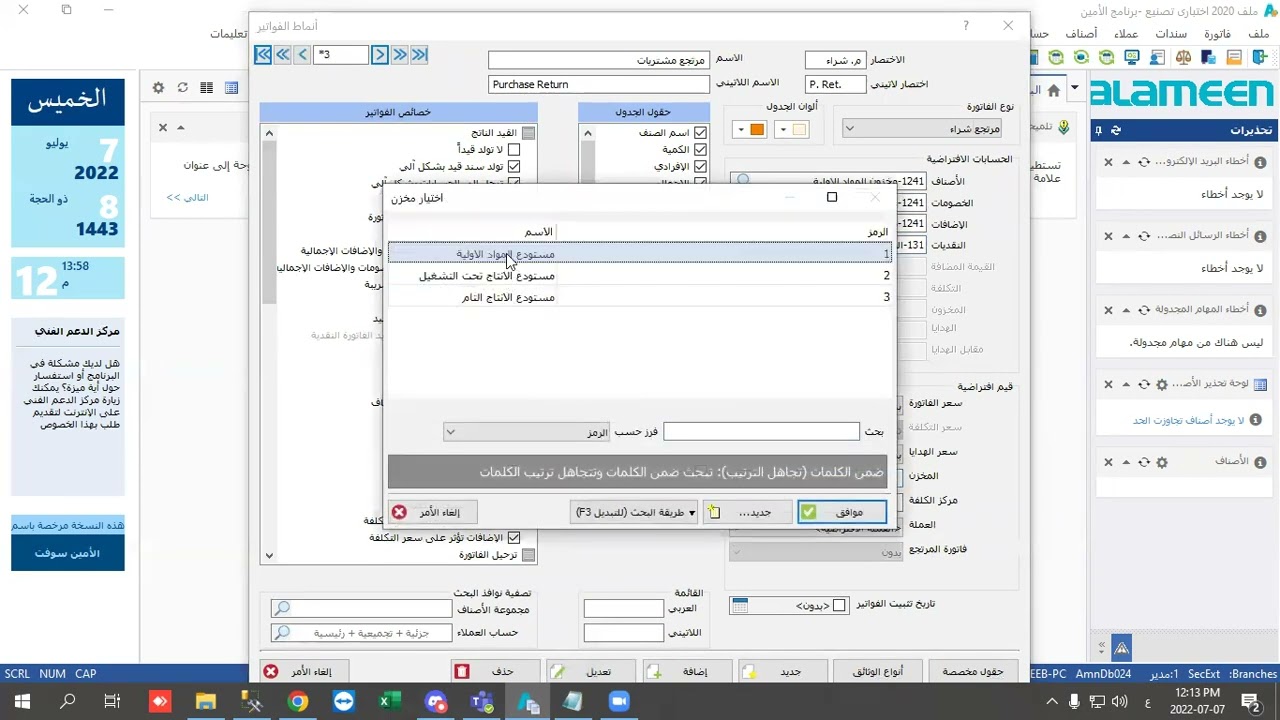Click the cream table color swatch
This screenshot has height=720, width=1280.
799,129
